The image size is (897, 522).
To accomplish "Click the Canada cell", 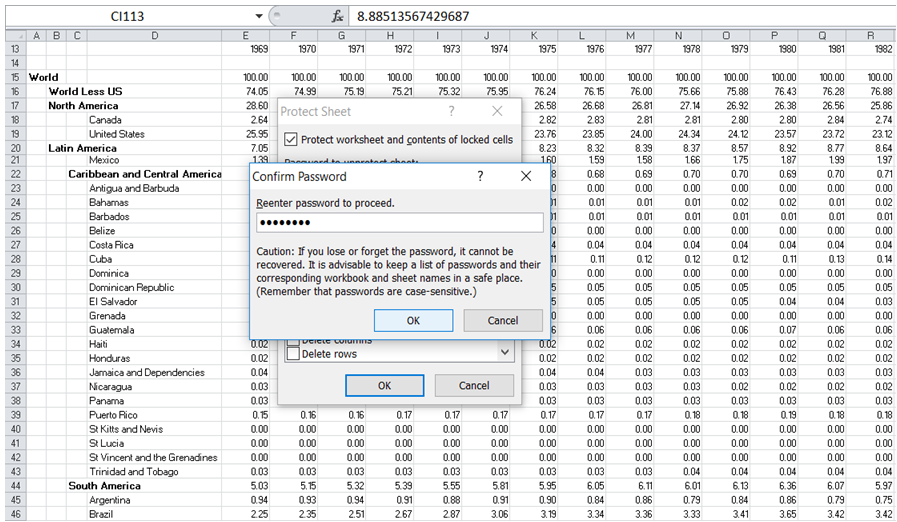I will [105, 120].
